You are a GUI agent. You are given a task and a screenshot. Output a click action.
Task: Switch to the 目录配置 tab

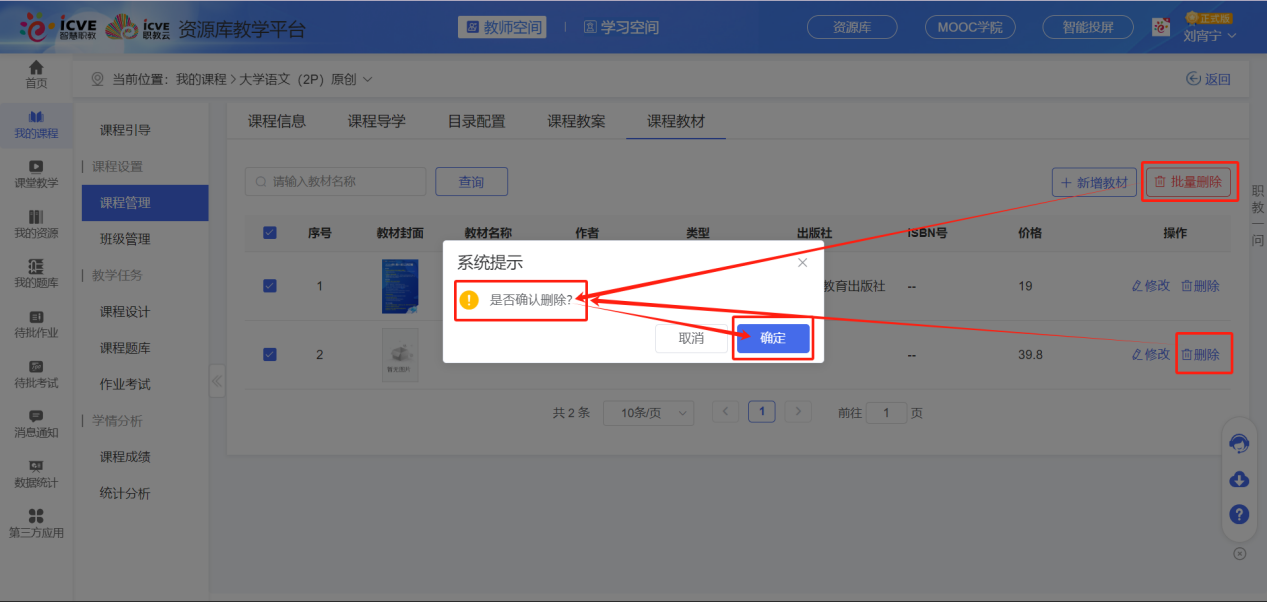click(477, 120)
